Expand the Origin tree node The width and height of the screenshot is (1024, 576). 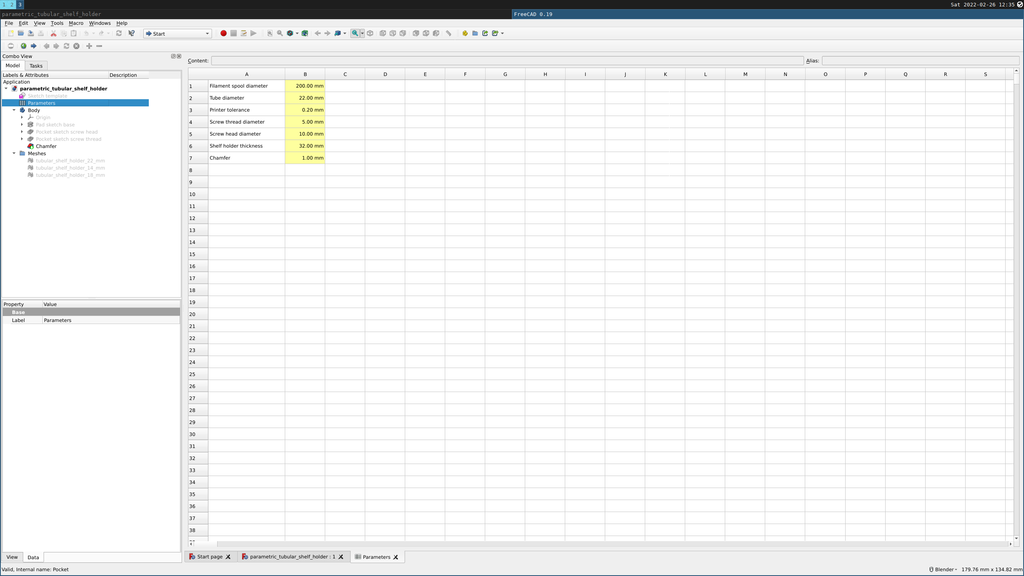click(22, 118)
